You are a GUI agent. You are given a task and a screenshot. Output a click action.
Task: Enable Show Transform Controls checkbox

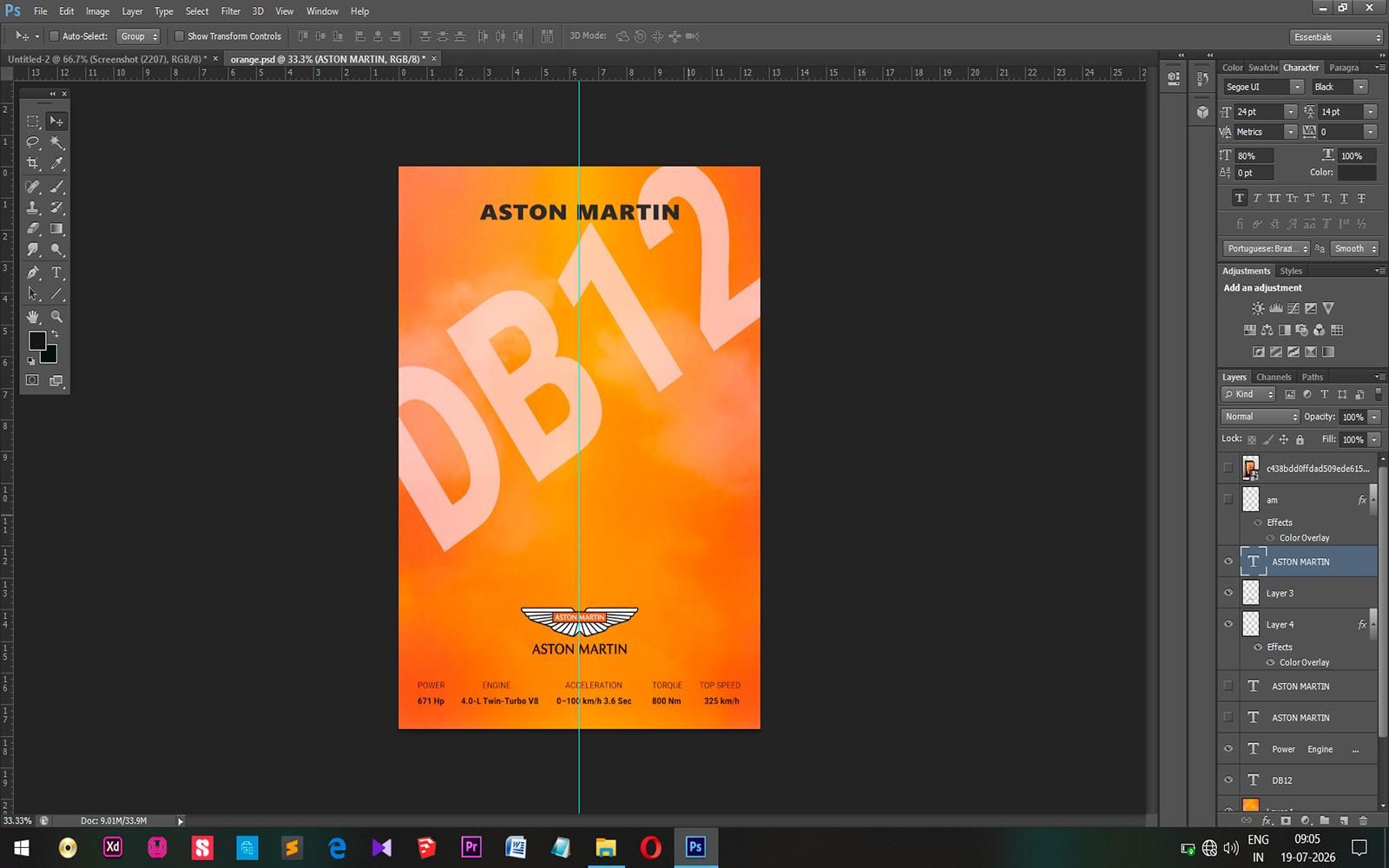click(x=179, y=36)
